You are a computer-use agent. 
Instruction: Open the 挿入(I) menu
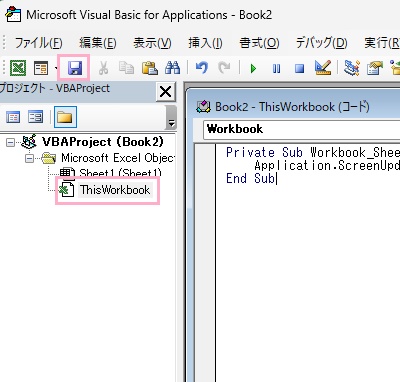(x=205, y=43)
